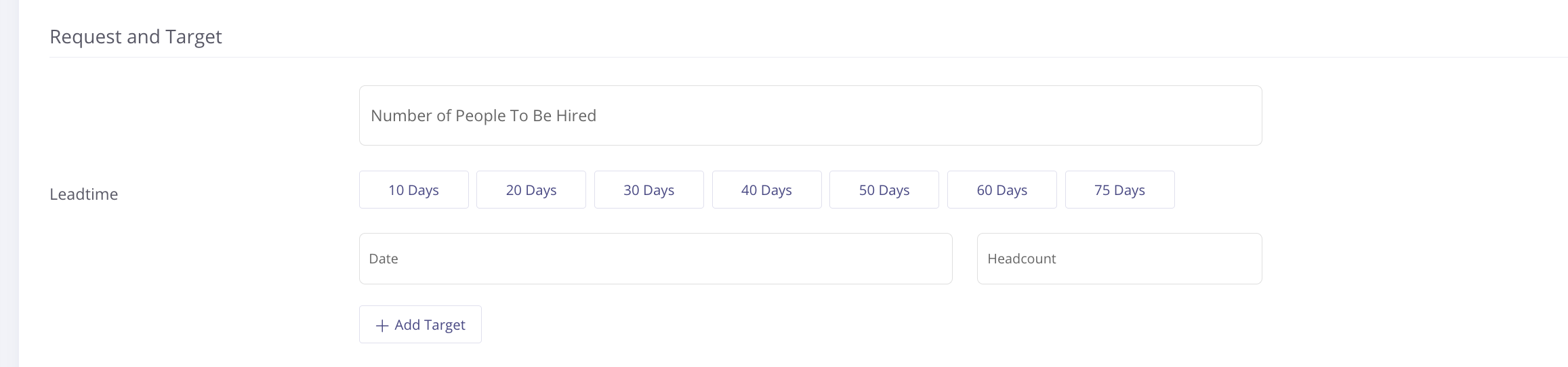Open the Date field for the target
The width and height of the screenshot is (1568, 367).
click(x=655, y=259)
